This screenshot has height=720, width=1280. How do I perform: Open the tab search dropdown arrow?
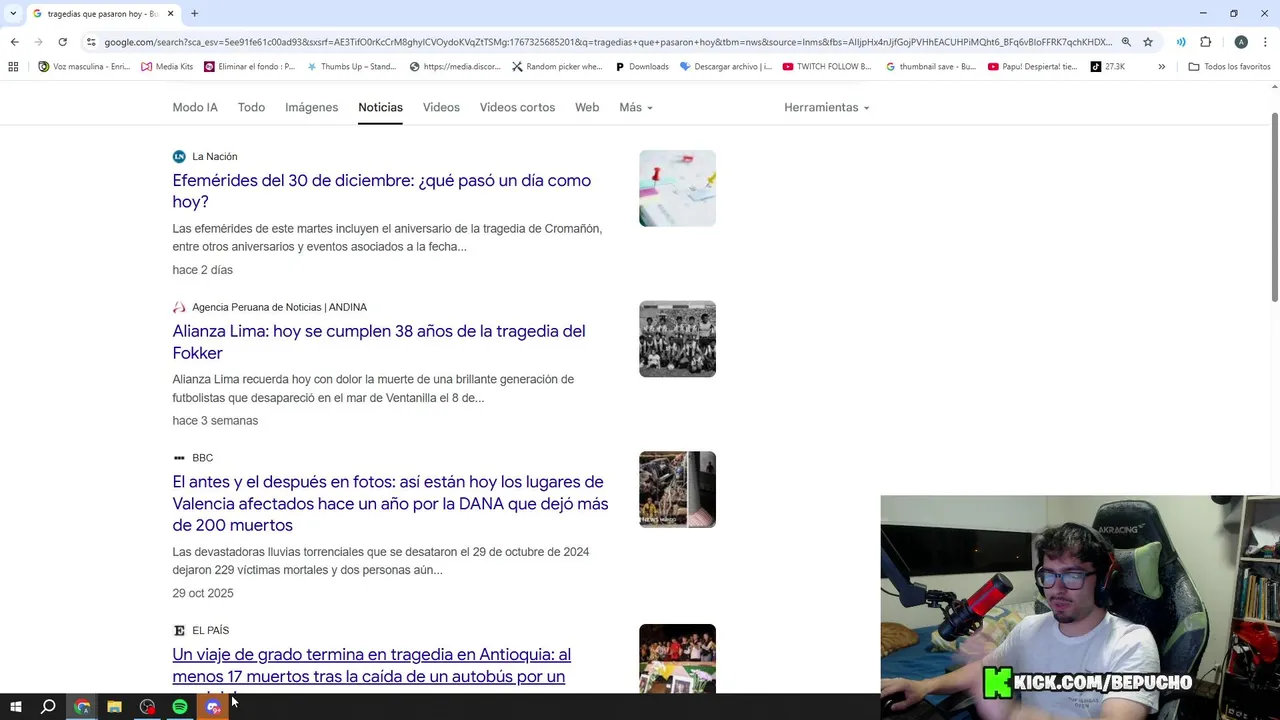coord(13,14)
